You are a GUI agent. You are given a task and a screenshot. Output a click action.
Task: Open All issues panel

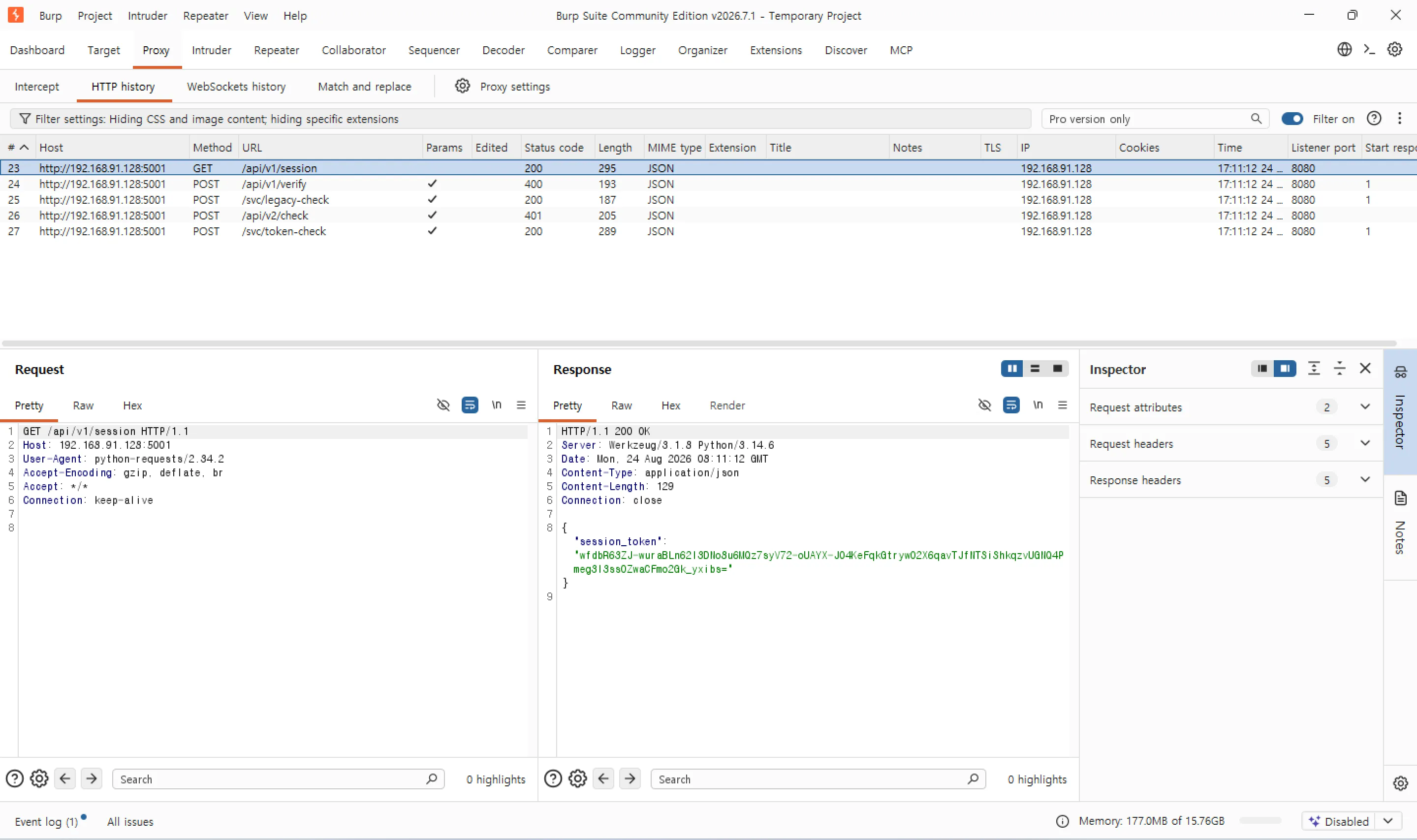point(130,821)
